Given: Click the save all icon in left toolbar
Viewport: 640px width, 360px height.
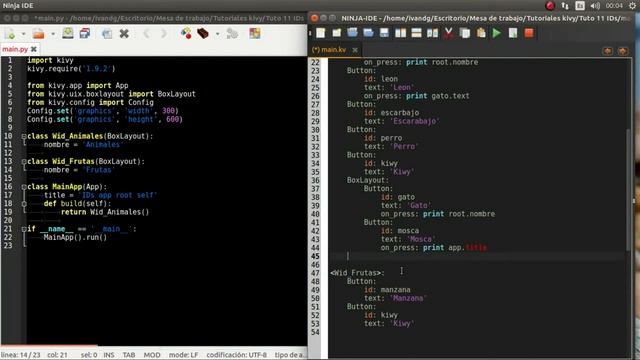Looking at the screenshot, I should click(85, 33).
